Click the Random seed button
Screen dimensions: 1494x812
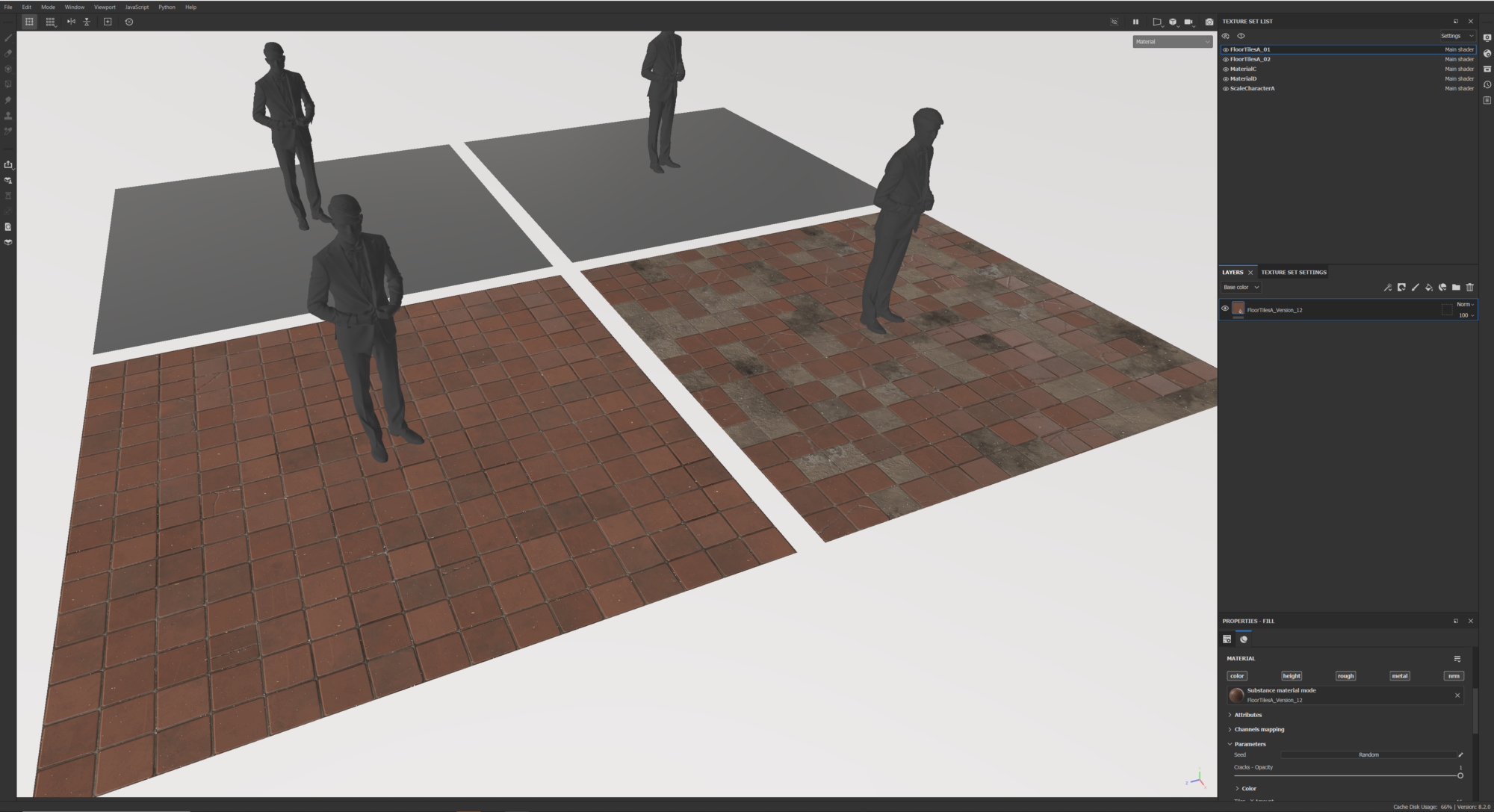(x=1368, y=755)
